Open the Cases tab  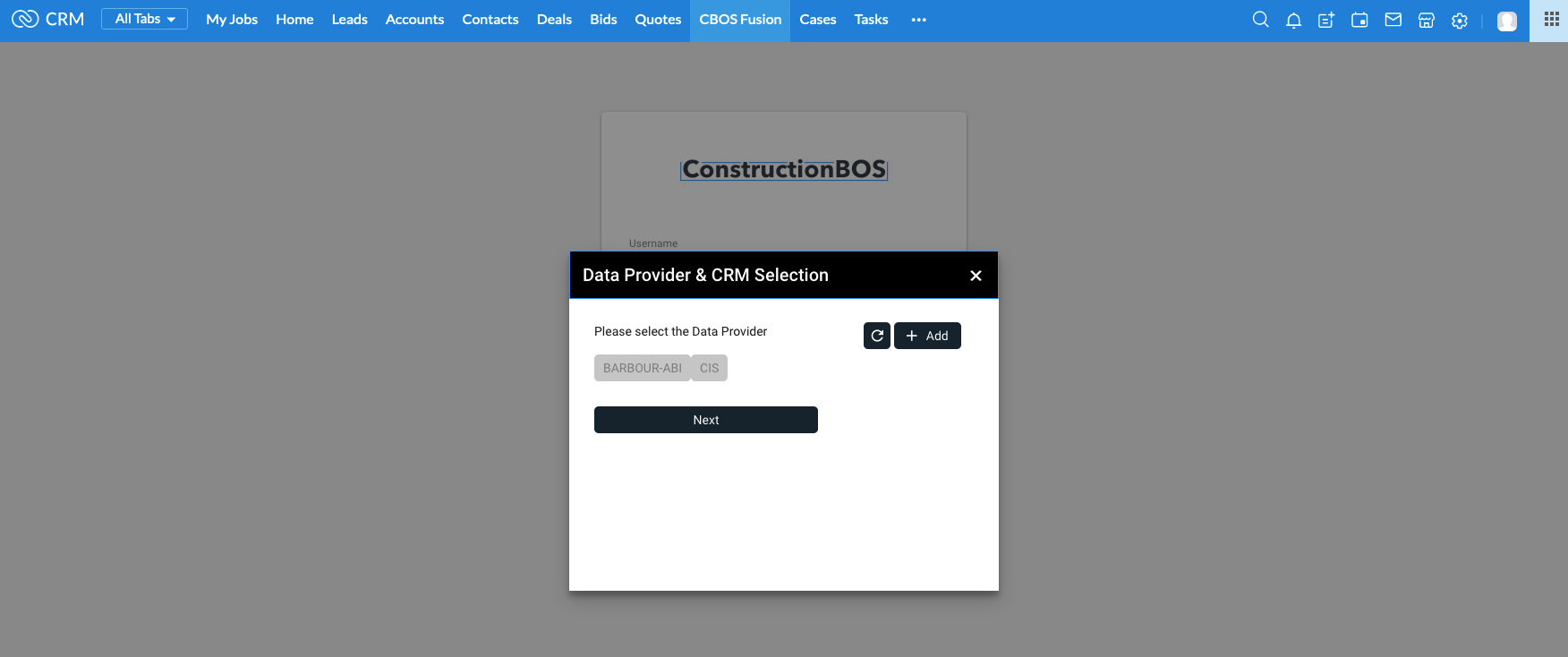pyautogui.click(x=818, y=19)
